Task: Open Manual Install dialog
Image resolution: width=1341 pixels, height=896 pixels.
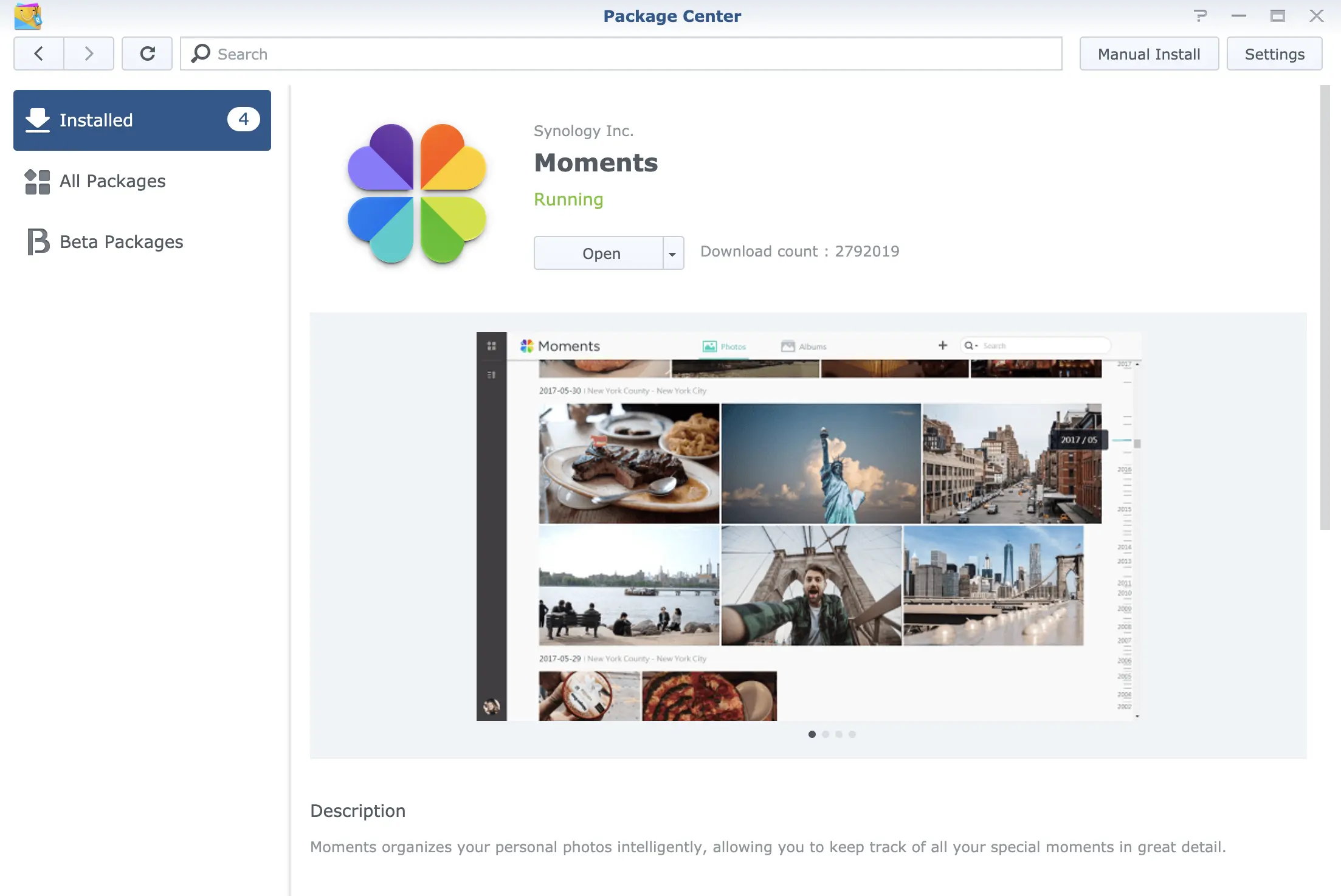Action: tap(1149, 53)
